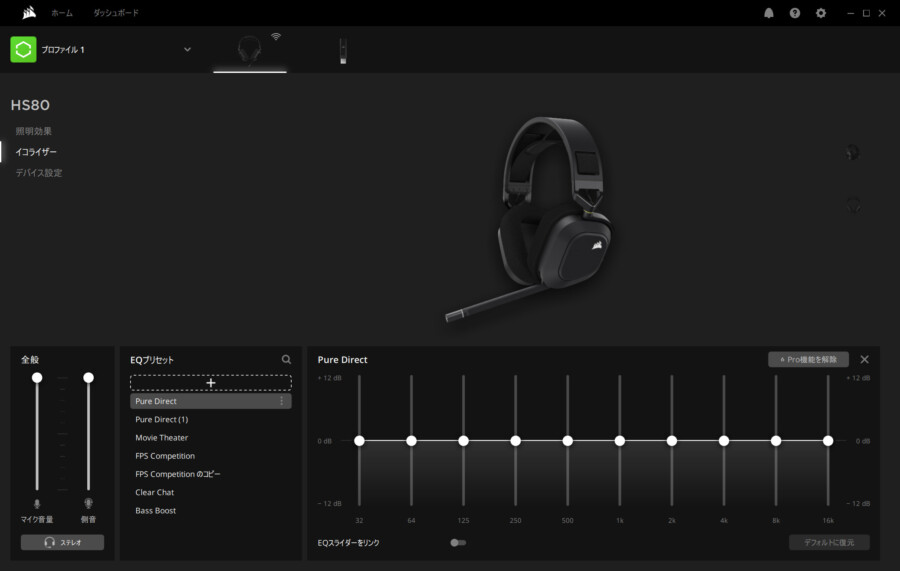This screenshot has height=571, width=900.
Task: Select the Bass Boost EQ preset
Action: click(156, 510)
